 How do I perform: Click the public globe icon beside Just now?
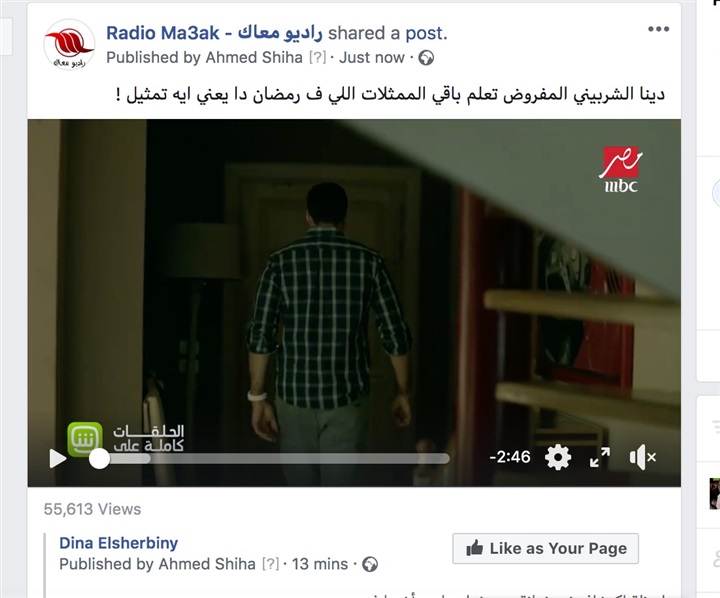click(426, 58)
